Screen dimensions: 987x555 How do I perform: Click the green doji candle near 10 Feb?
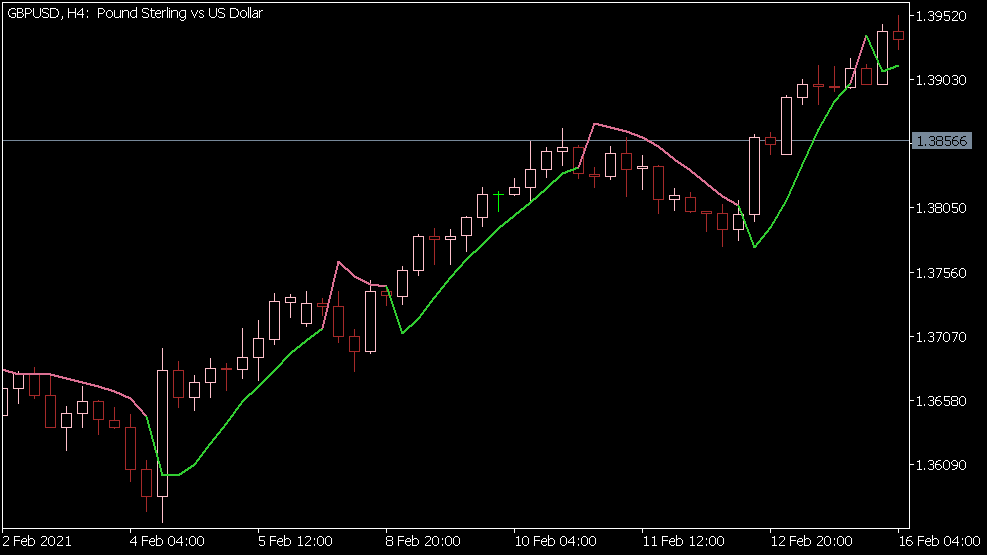499,201
